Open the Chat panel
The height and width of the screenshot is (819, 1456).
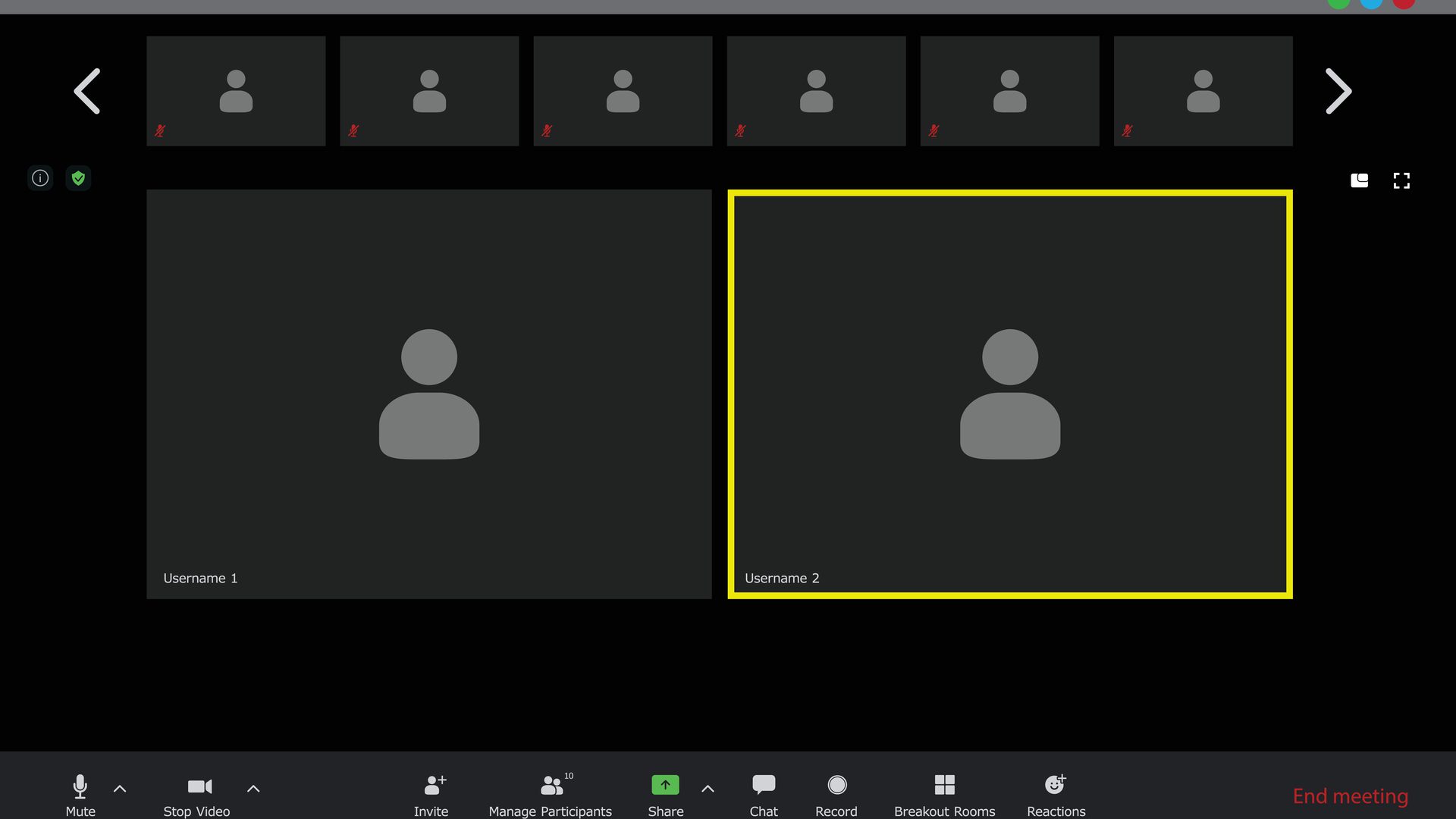(763, 785)
